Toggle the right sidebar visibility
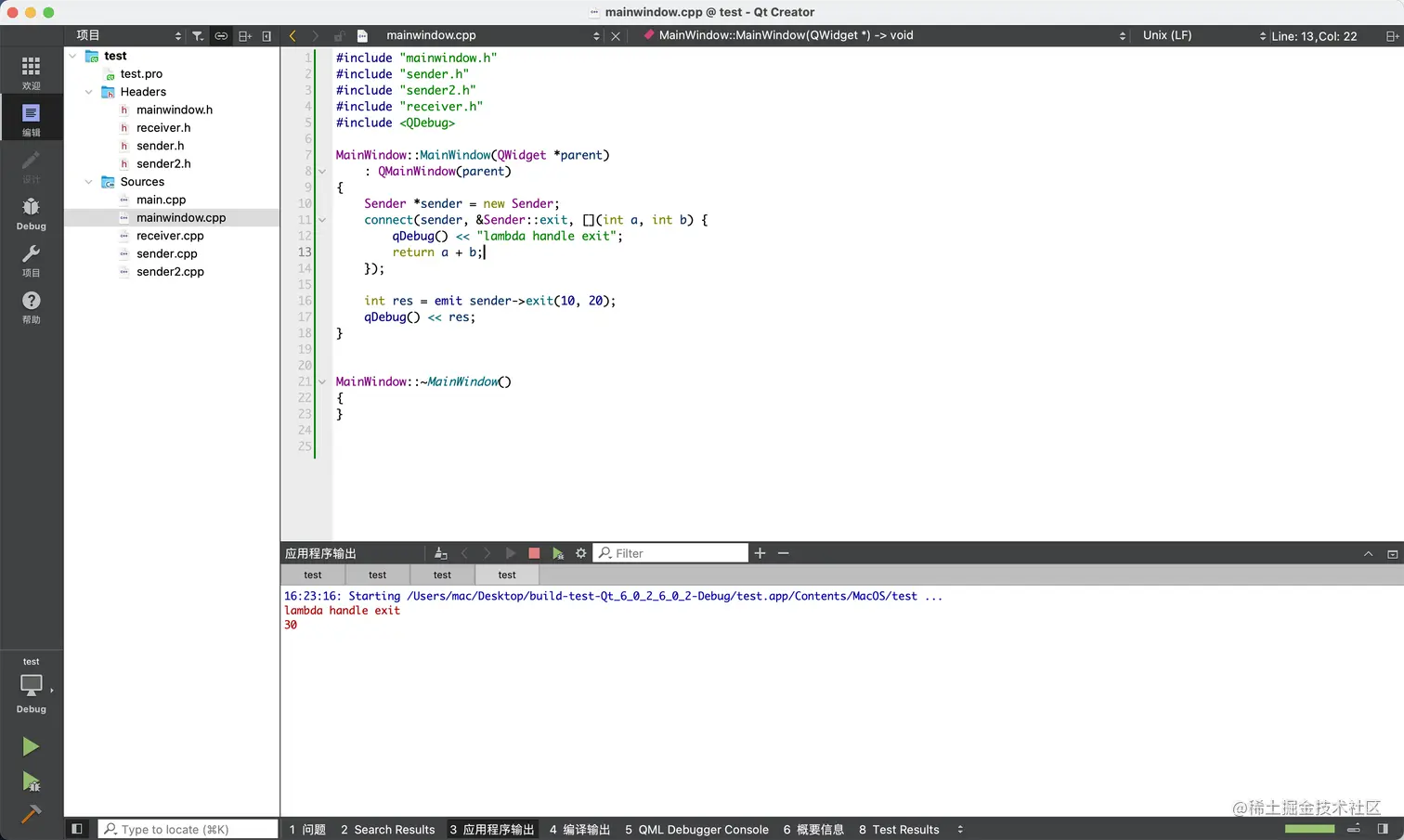 1383,829
